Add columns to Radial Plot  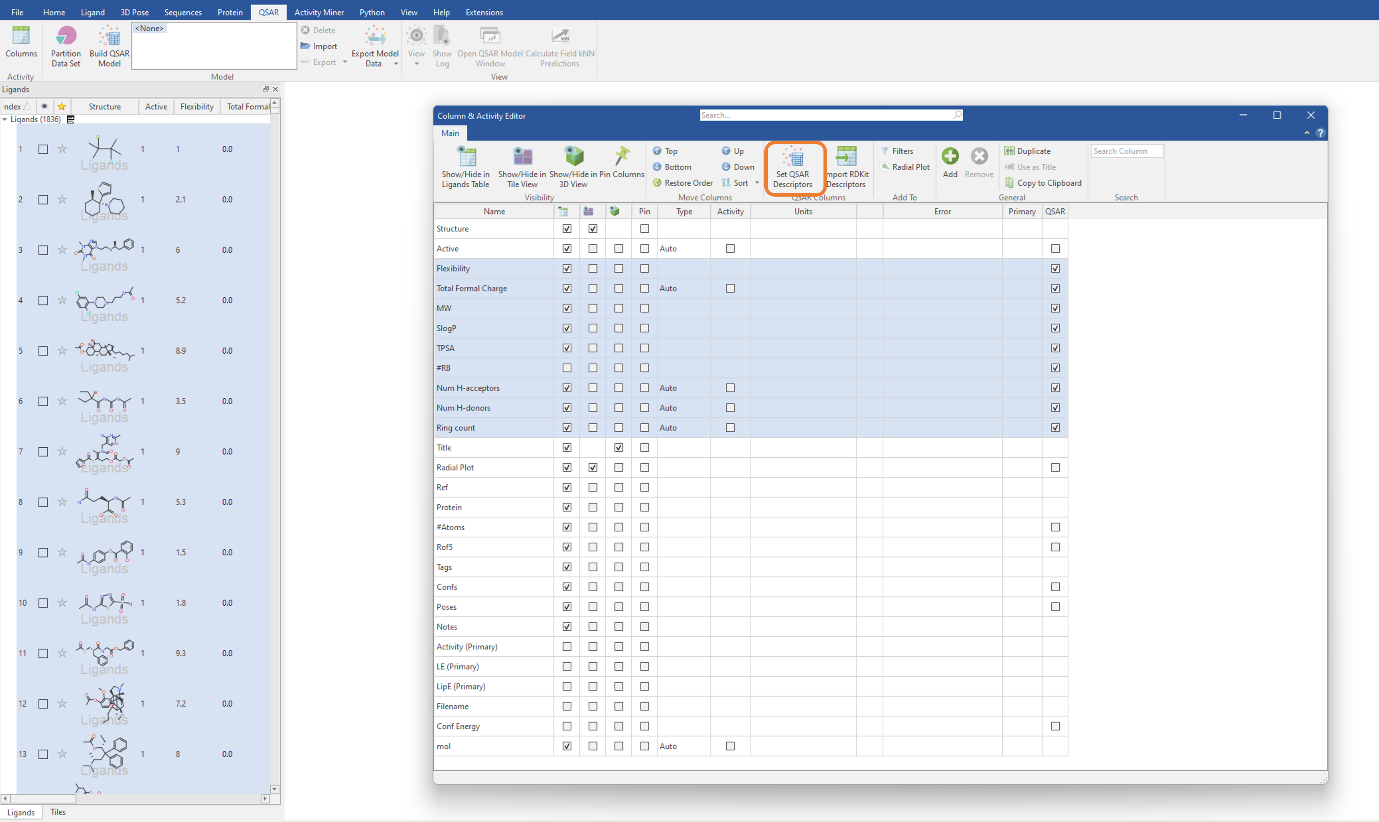click(x=905, y=167)
